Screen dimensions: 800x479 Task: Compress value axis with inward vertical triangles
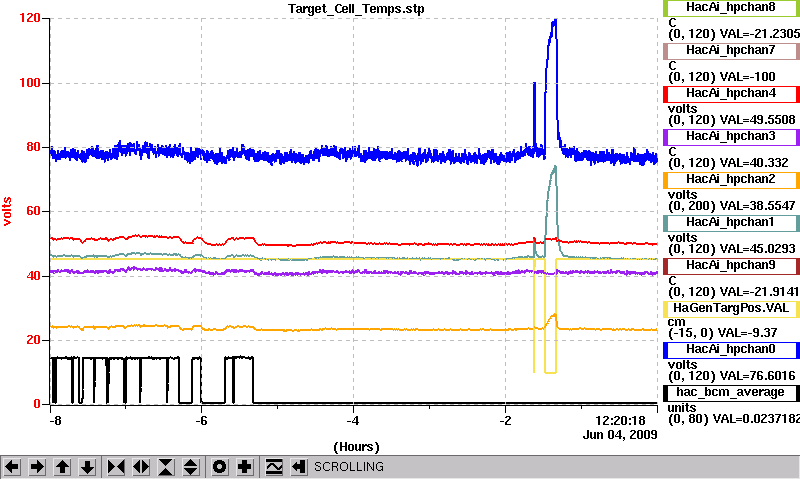coord(166,467)
